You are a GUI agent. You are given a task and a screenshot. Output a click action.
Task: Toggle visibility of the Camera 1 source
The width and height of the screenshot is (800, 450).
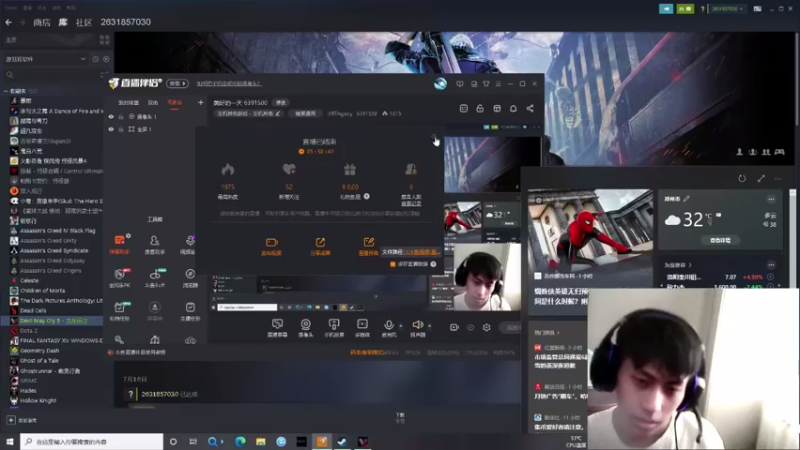(x=111, y=117)
